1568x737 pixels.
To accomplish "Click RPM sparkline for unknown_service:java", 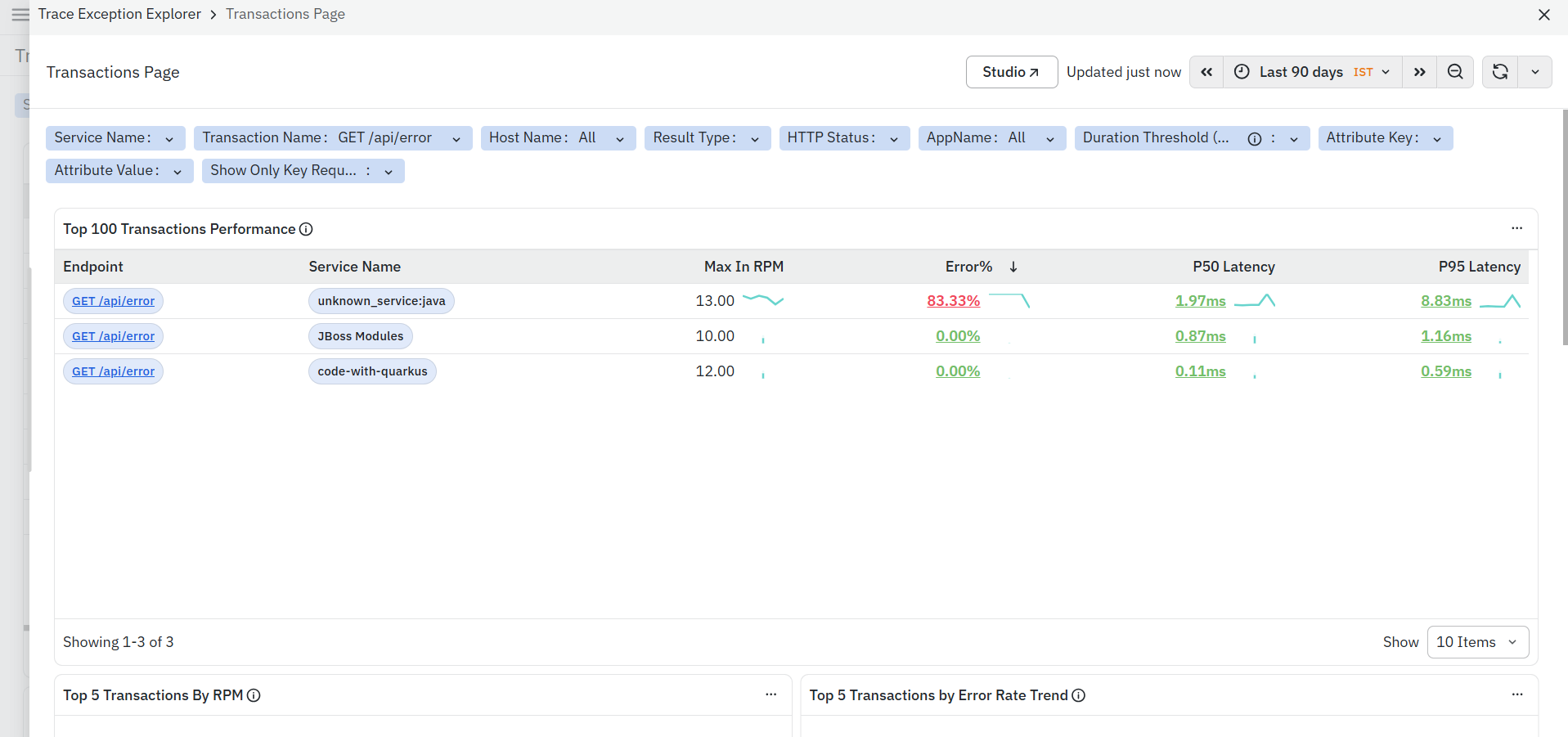I will [x=763, y=300].
